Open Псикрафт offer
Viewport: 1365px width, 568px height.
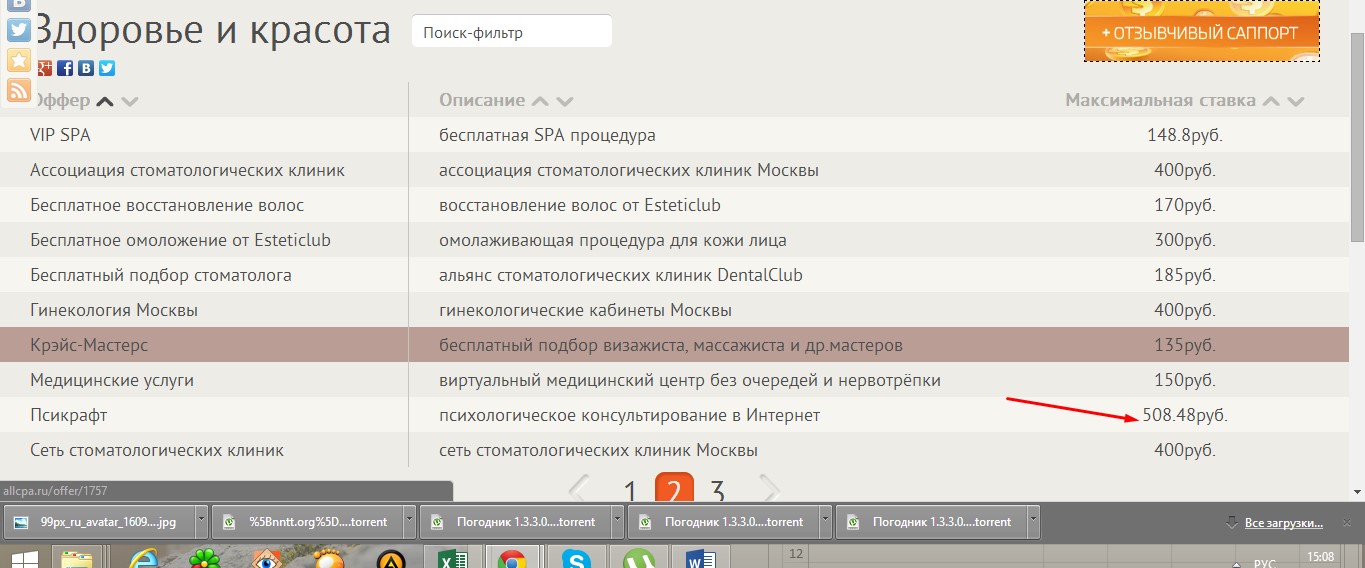[x=68, y=415]
